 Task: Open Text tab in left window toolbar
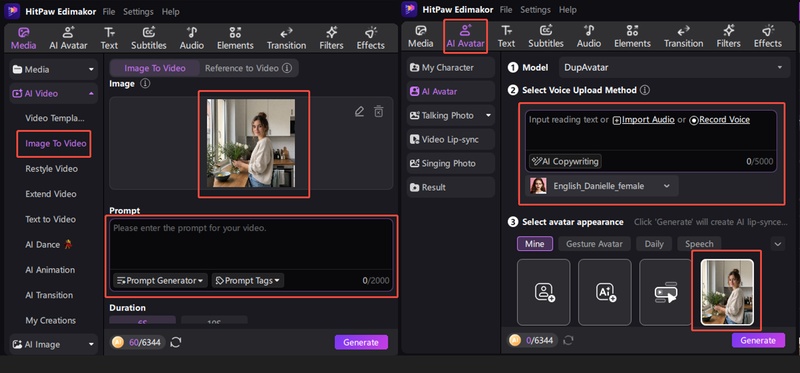point(109,38)
